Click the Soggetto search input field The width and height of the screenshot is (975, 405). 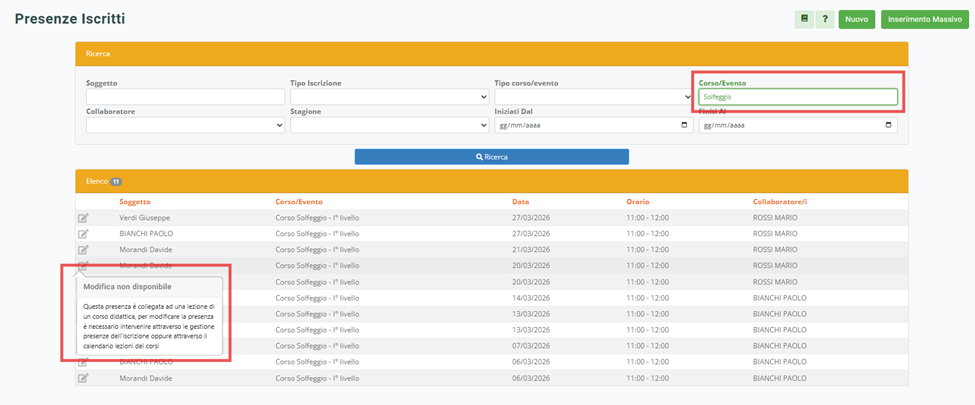185,96
